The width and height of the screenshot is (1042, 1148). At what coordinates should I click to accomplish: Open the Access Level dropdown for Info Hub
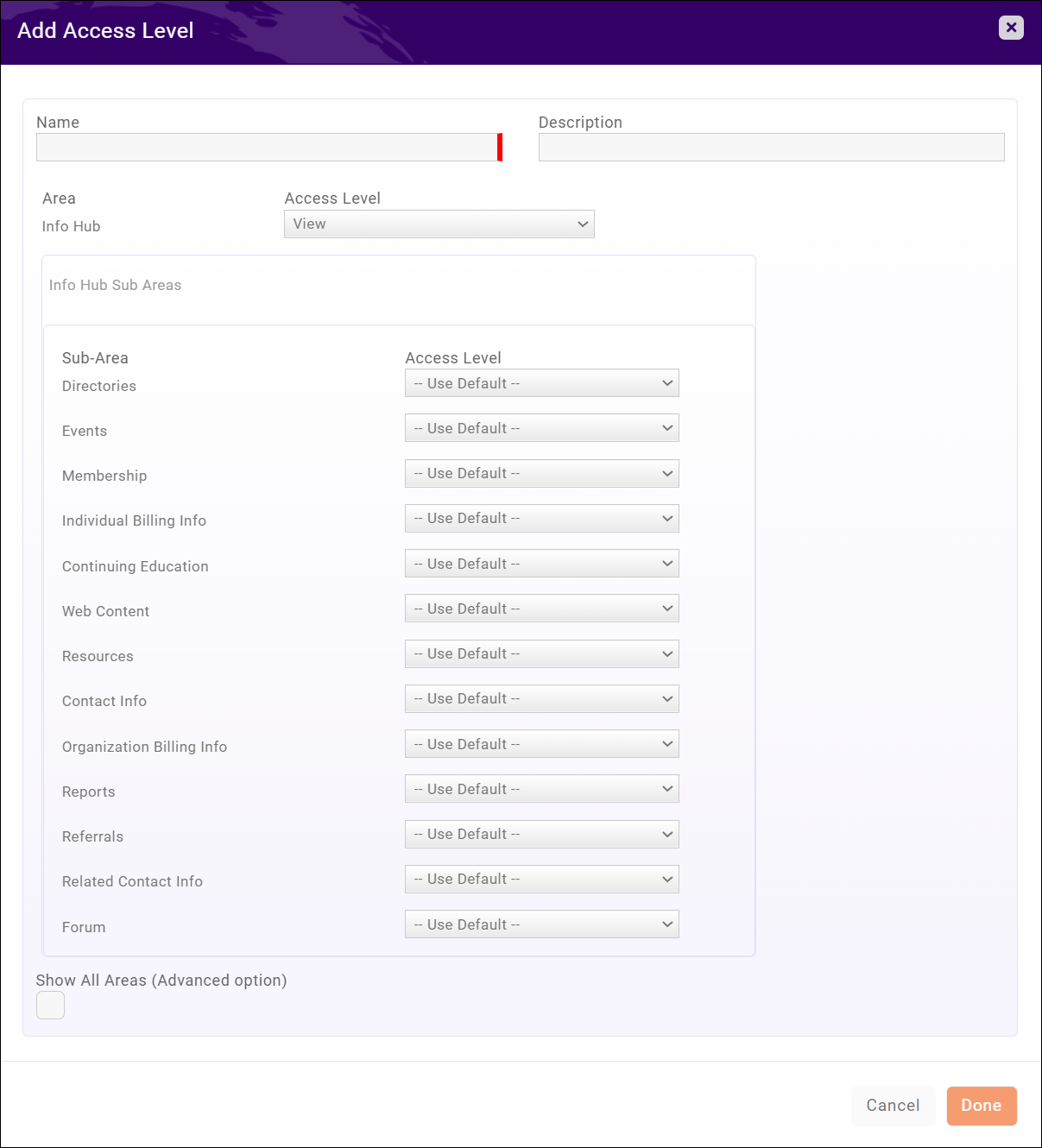[x=439, y=224]
